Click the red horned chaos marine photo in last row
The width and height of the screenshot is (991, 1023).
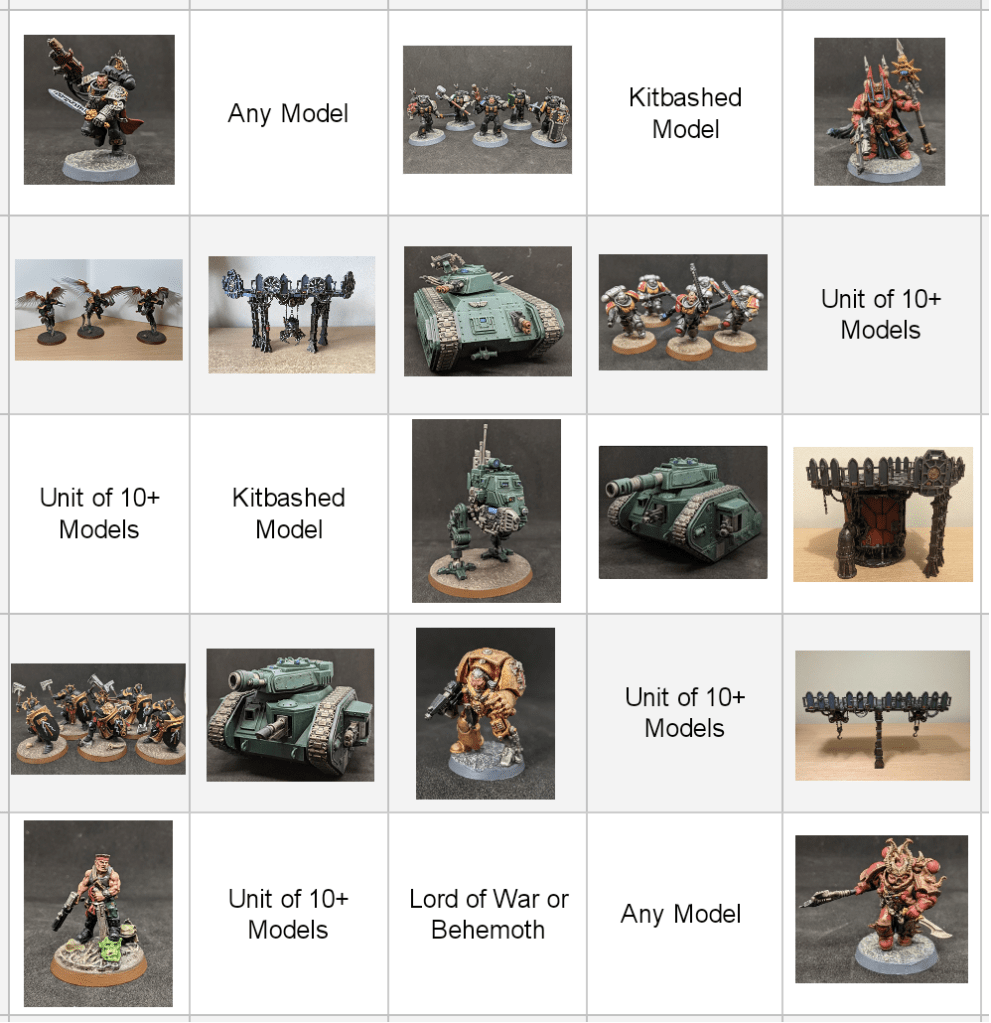pyautogui.click(x=881, y=909)
